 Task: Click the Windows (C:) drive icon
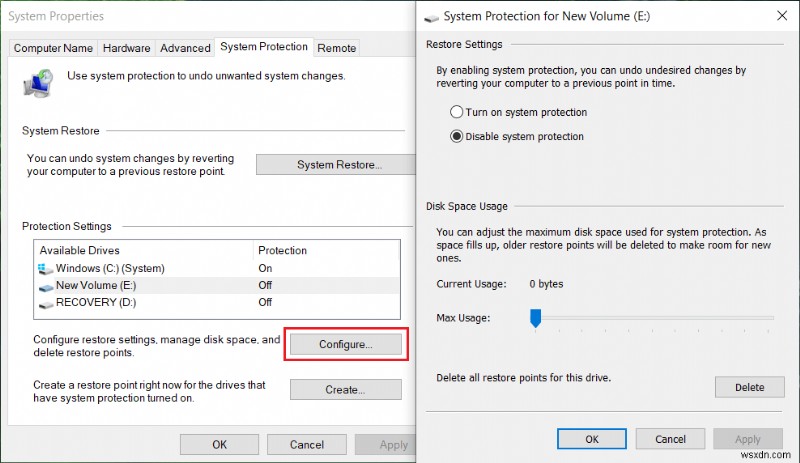click(46, 268)
